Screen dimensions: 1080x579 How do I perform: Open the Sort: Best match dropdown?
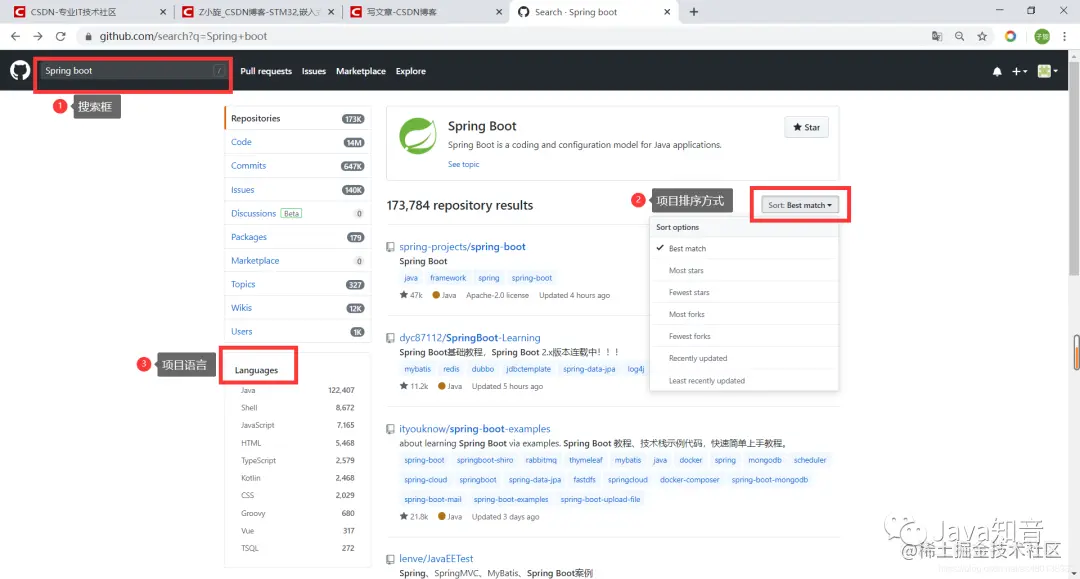pos(800,205)
